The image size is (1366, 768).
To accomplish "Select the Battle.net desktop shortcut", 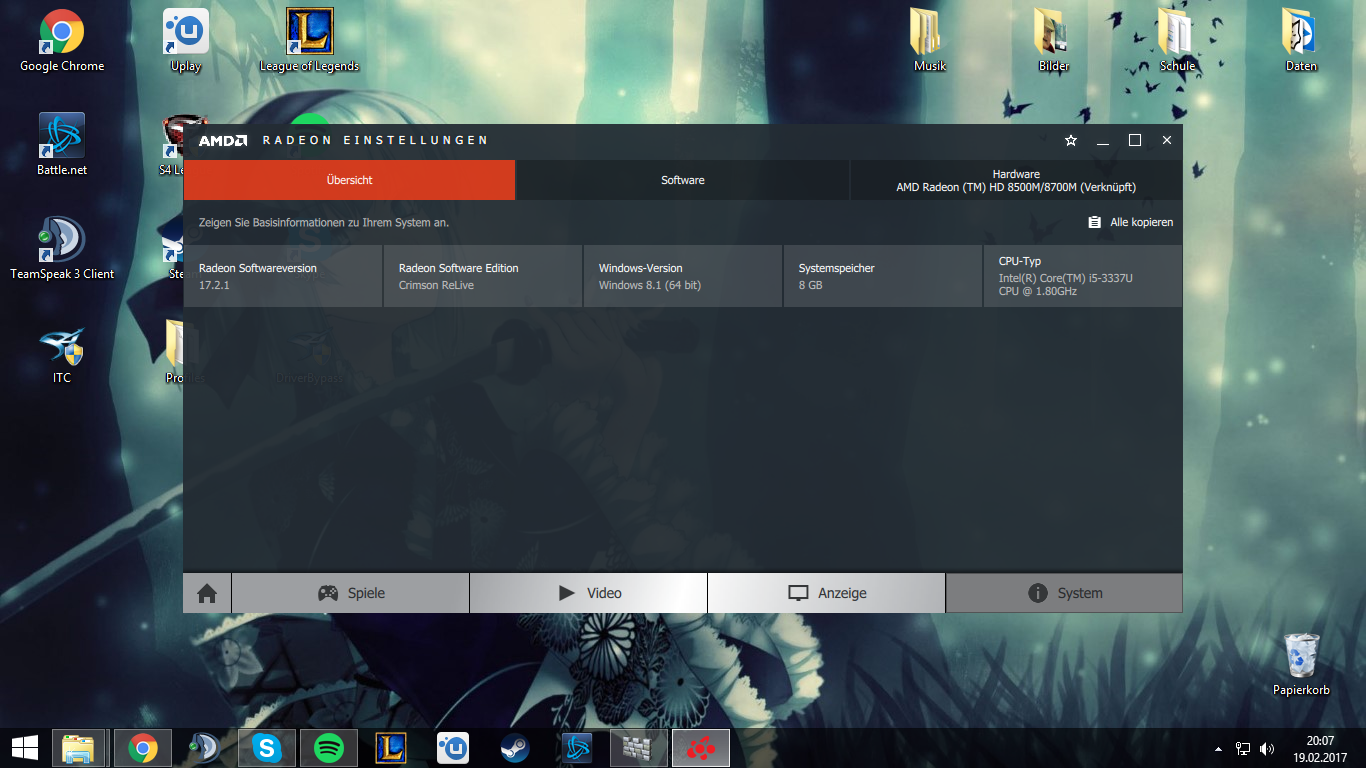I will click(62, 145).
